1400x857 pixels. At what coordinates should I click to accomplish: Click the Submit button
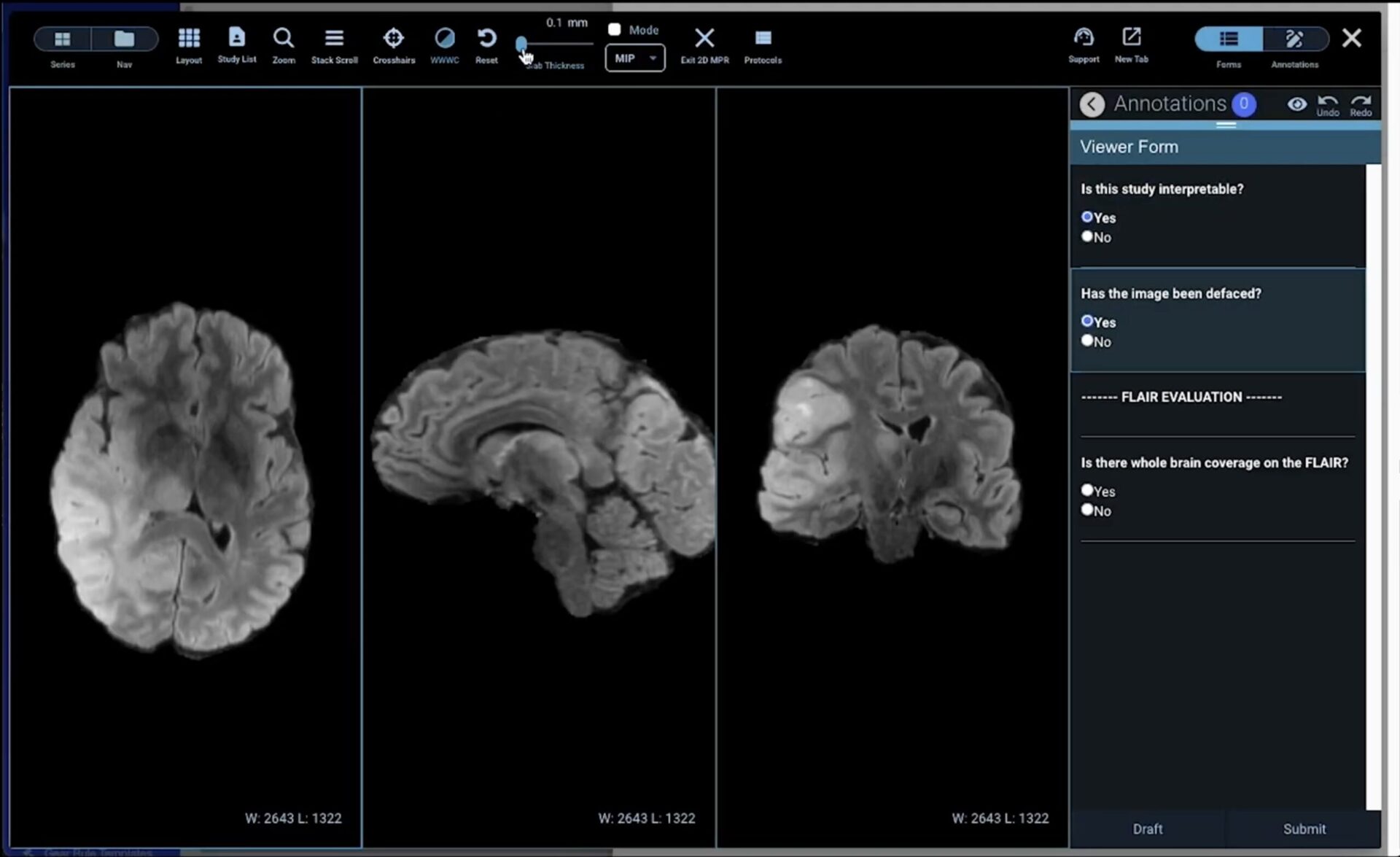coord(1304,829)
